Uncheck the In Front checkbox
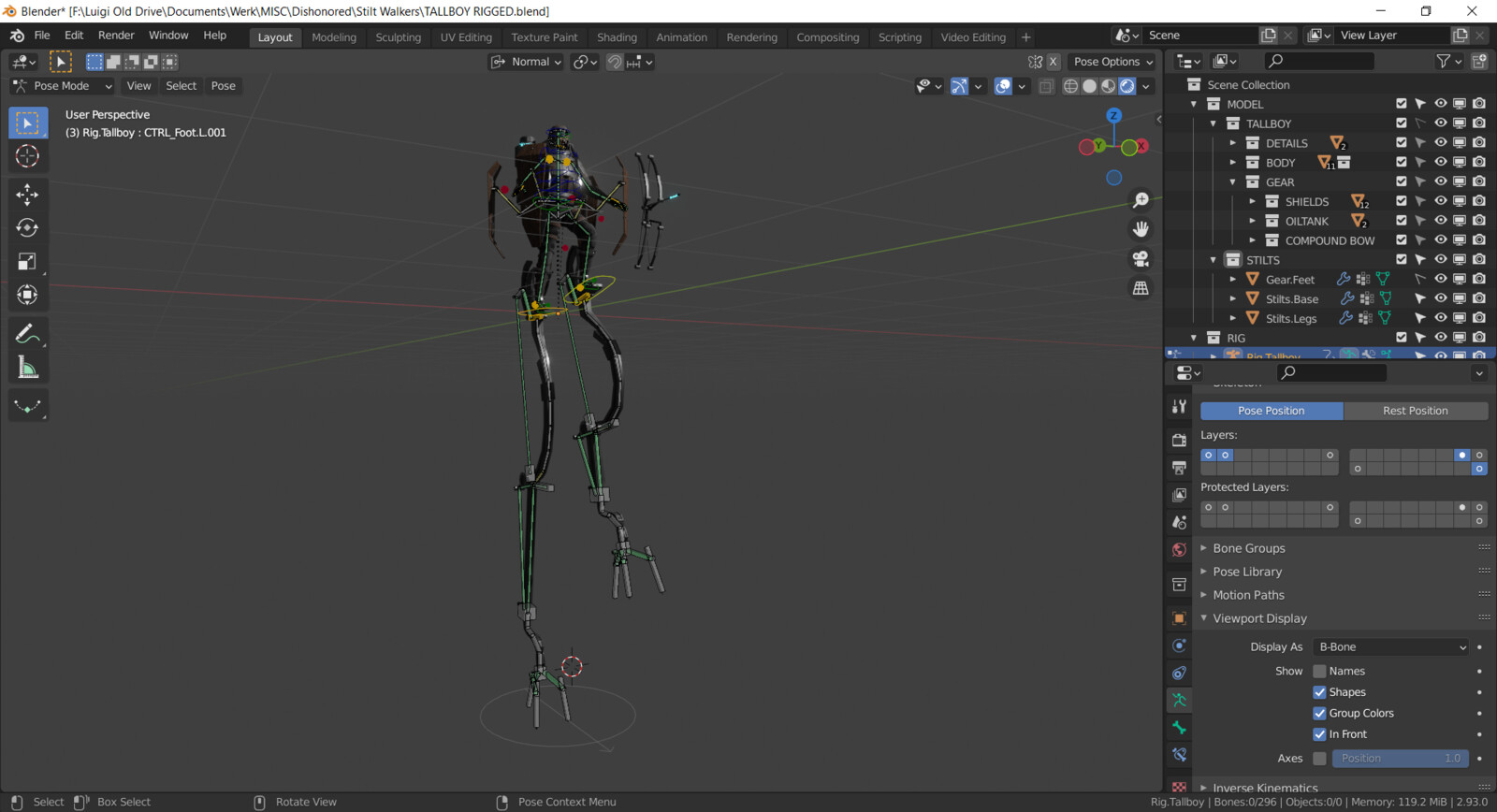Screen dimensions: 1497x812 1319,734
